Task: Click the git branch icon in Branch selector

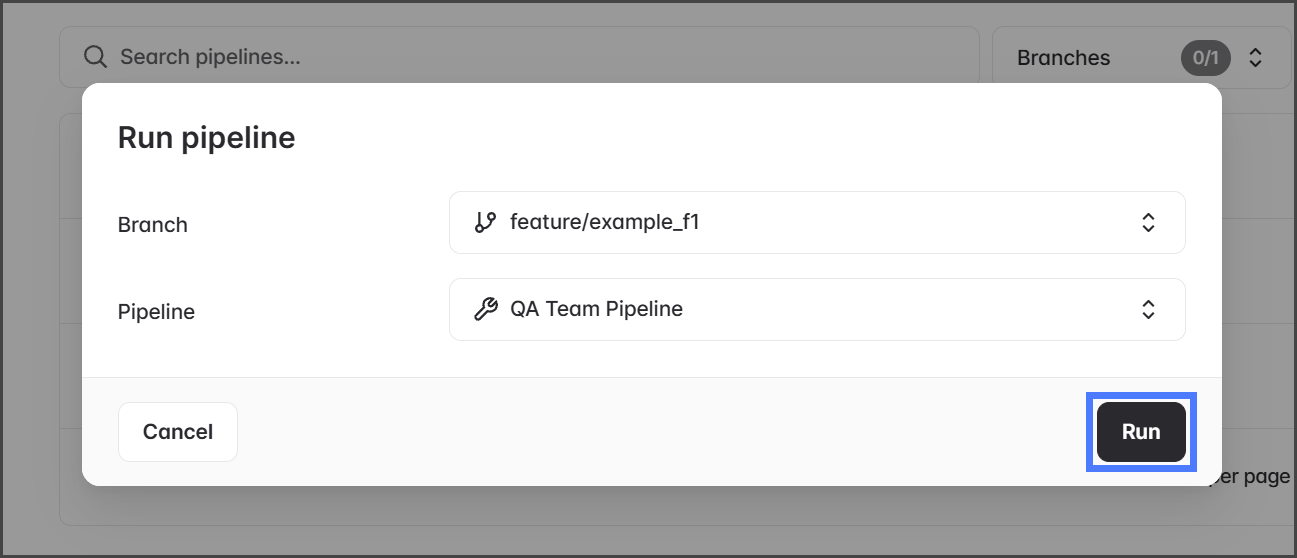Action: click(x=485, y=222)
